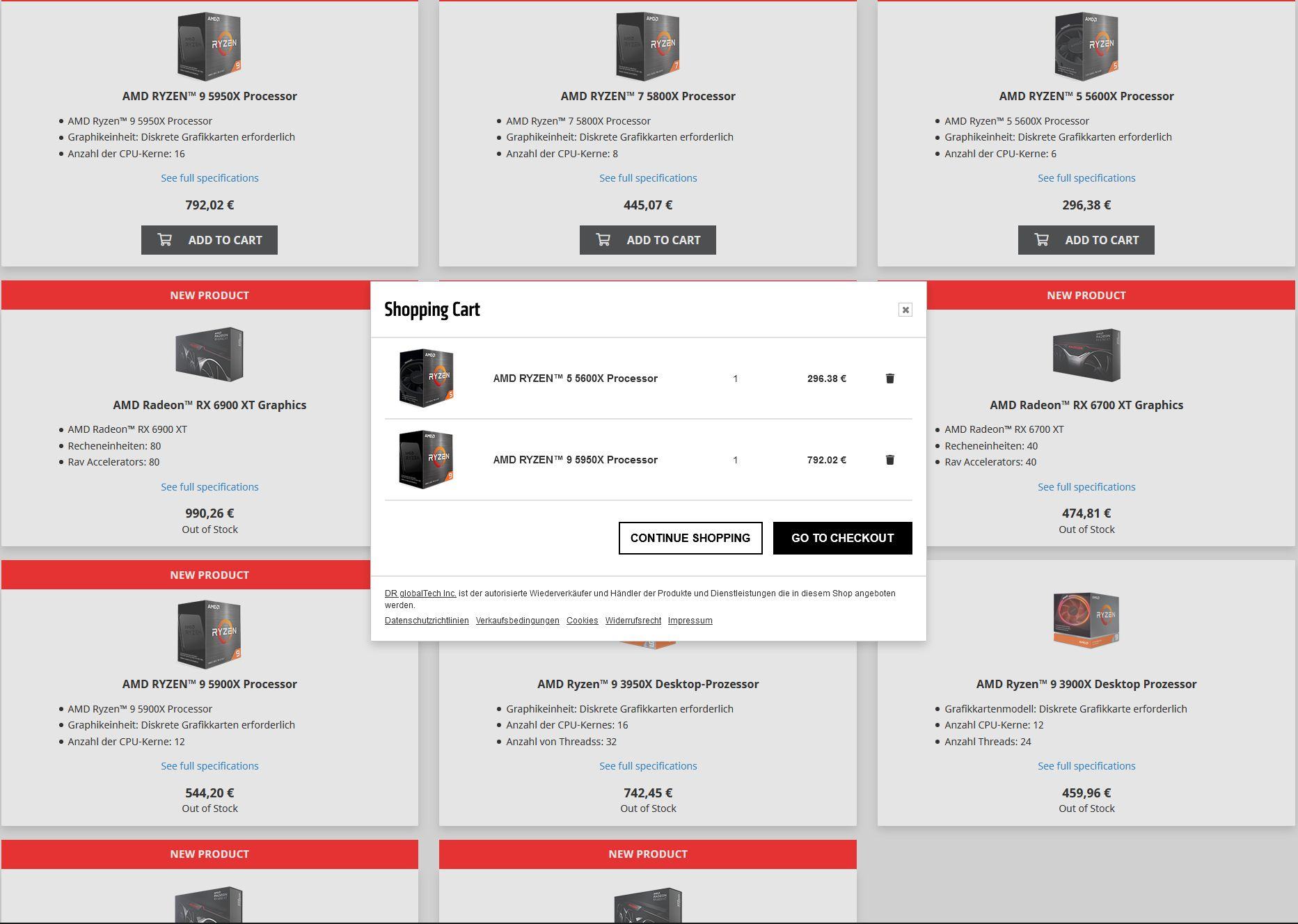The height and width of the screenshot is (924, 1298).
Task: Click the '742,45 €' price for Ryzen 9 3950X
Action: (x=648, y=793)
